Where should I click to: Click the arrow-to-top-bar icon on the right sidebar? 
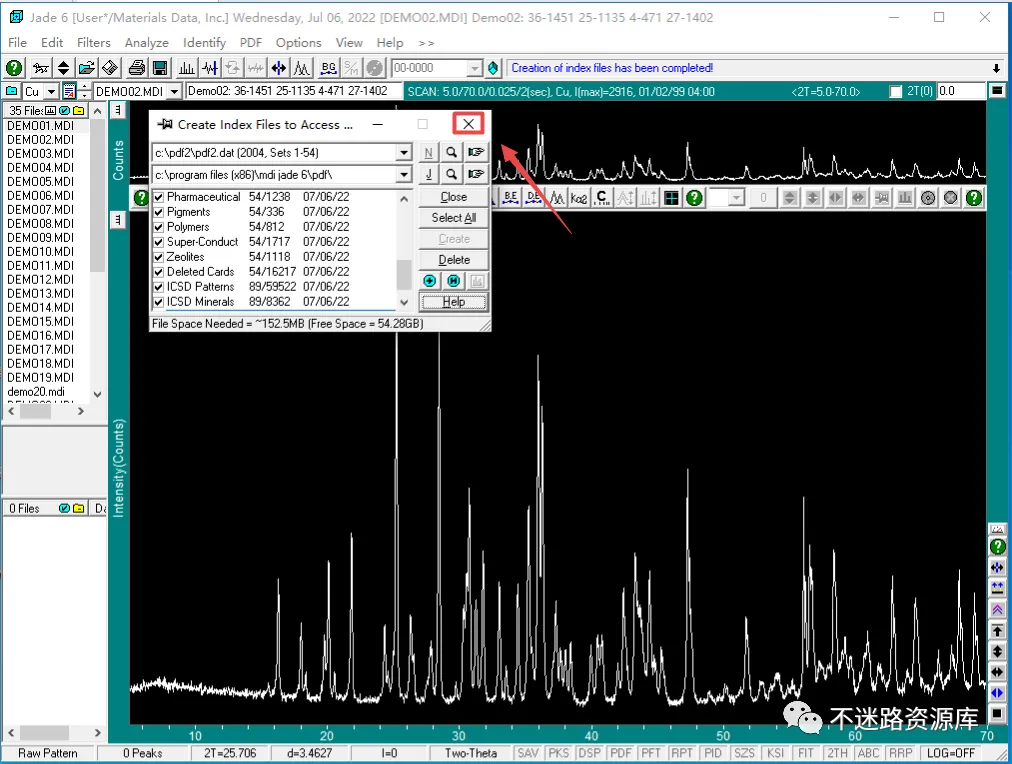pyautogui.click(x=997, y=630)
